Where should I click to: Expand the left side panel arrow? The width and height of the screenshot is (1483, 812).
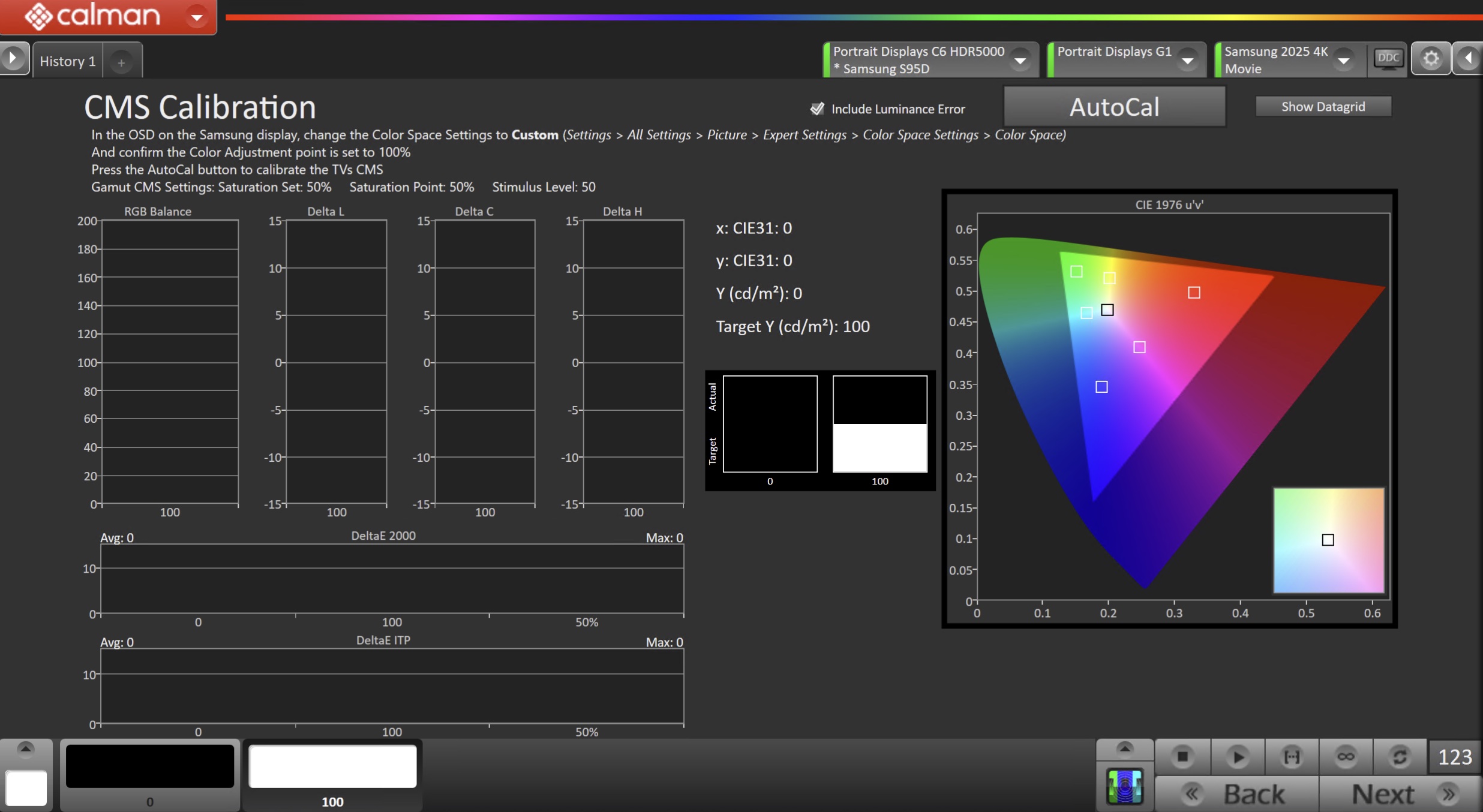[13, 59]
